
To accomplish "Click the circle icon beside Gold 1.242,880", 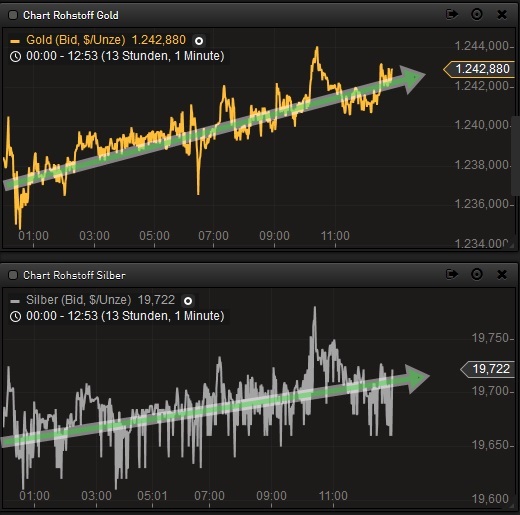I will click(x=199, y=41).
